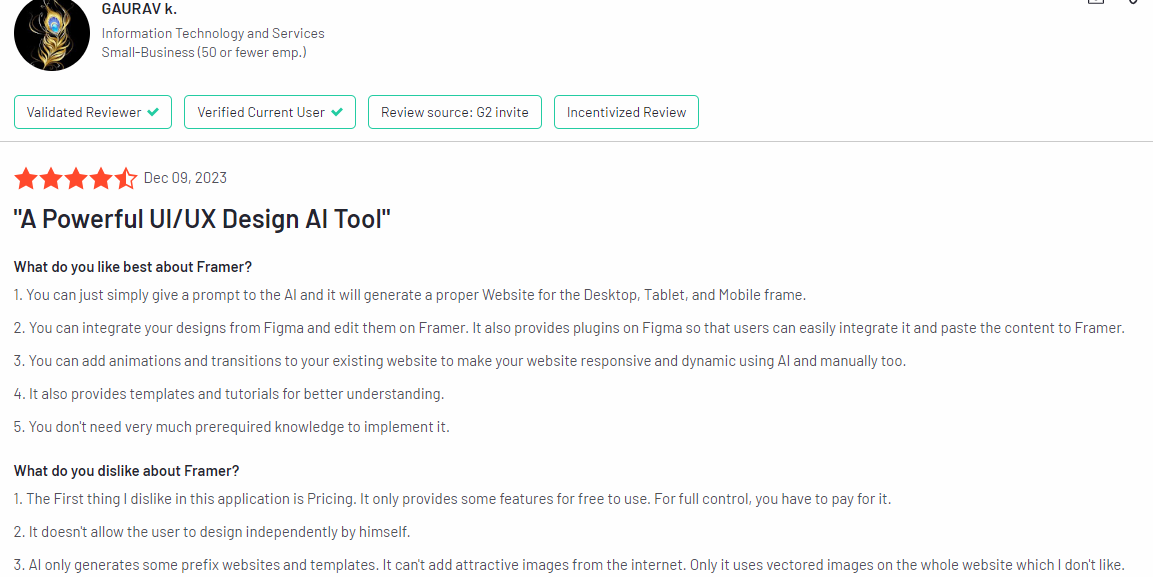This screenshot has width=1153, height=577.
Task: Click the reviewer name GAURAV k.
Action: 139,10
